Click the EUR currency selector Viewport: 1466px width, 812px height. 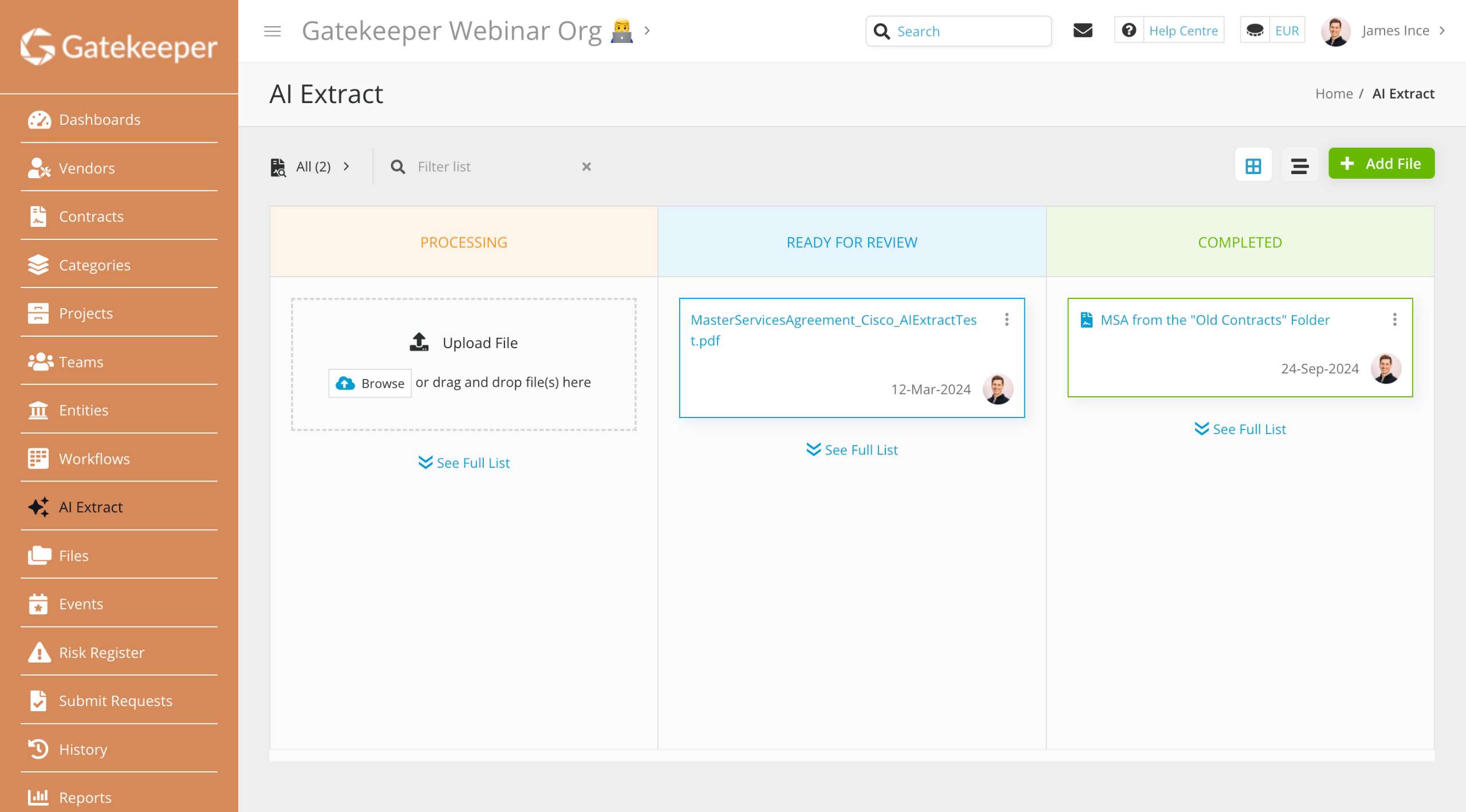1286,31
